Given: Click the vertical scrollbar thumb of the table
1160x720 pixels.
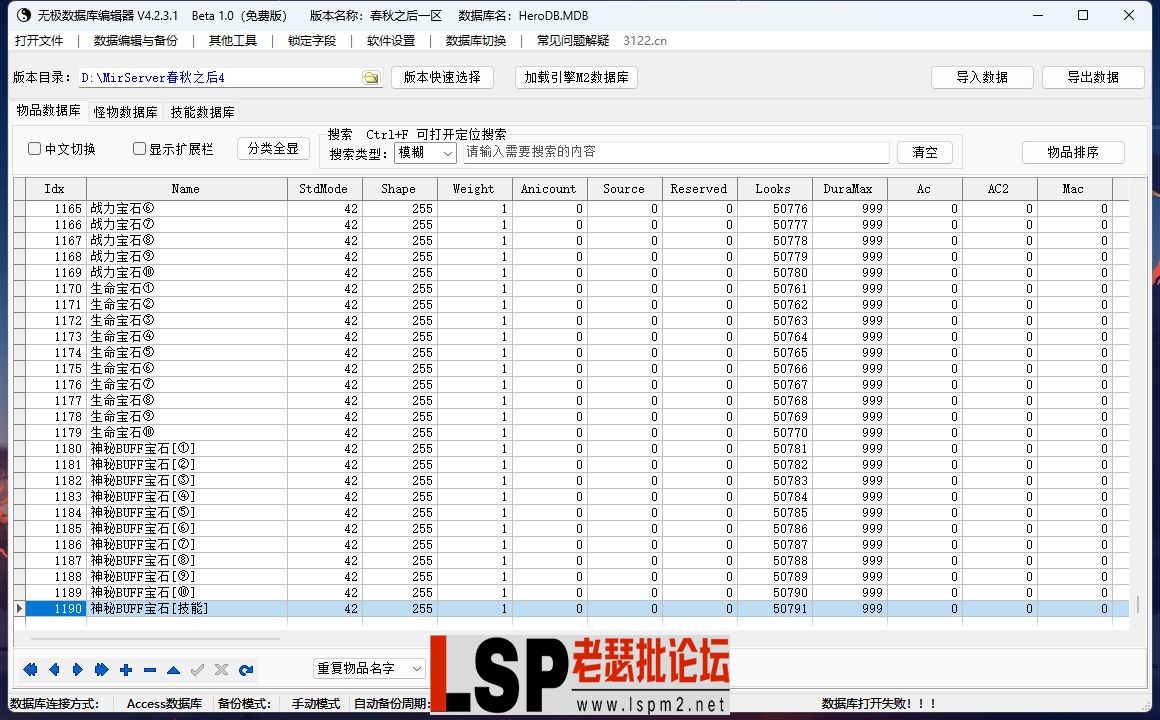Looking at the screenshot, I should click(x=1138, y=605).
